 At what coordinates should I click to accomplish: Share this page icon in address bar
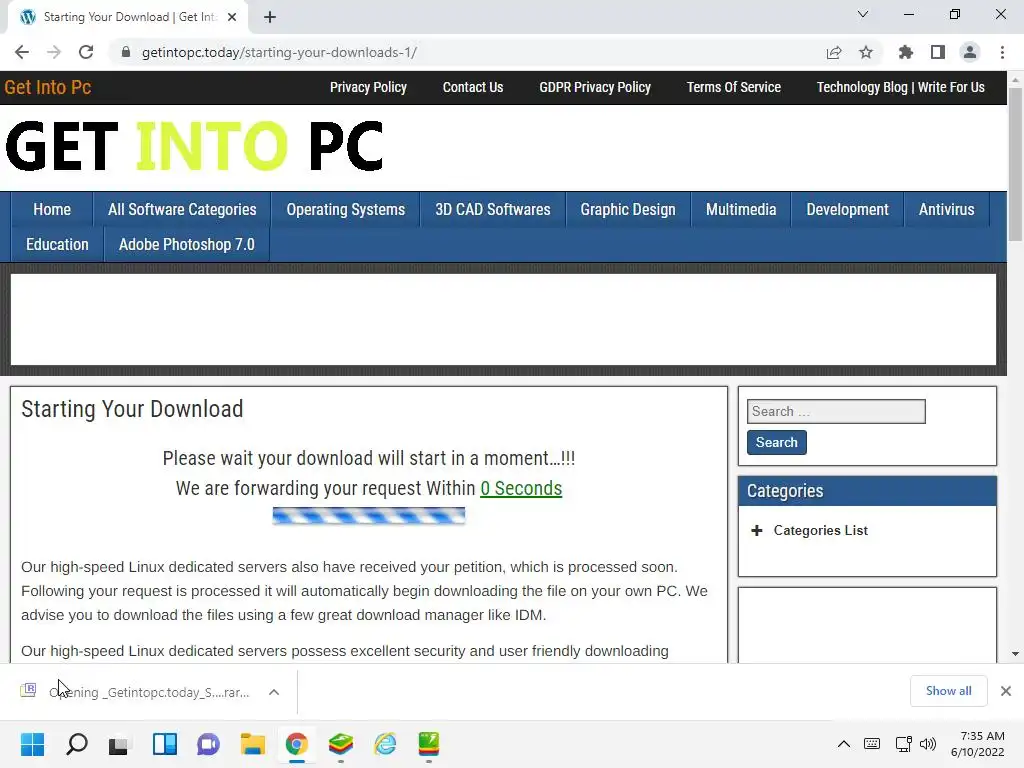point(833,52)
